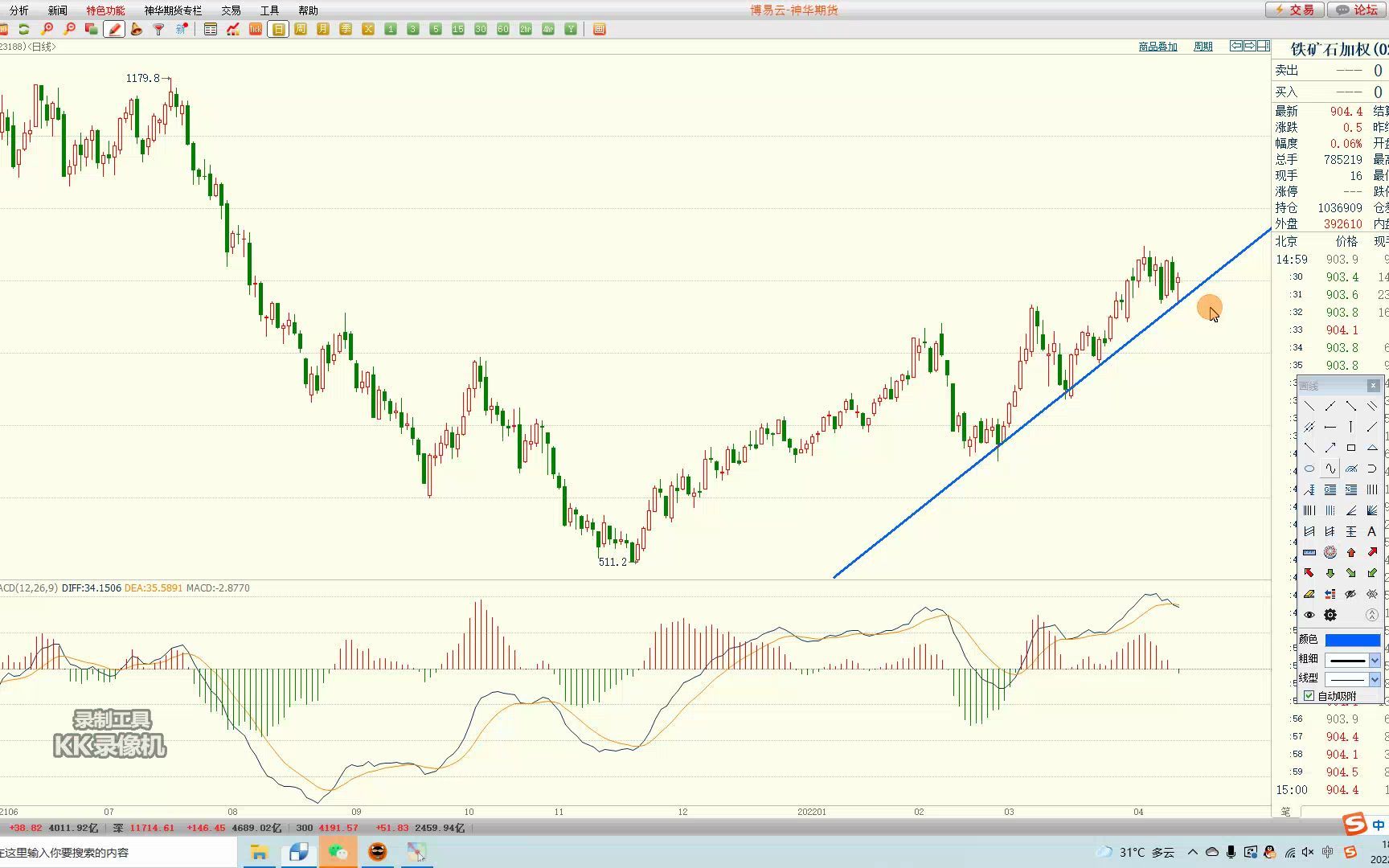Click the 论坛 forum button
The image size is (1389, 868).
point(1357,10)
